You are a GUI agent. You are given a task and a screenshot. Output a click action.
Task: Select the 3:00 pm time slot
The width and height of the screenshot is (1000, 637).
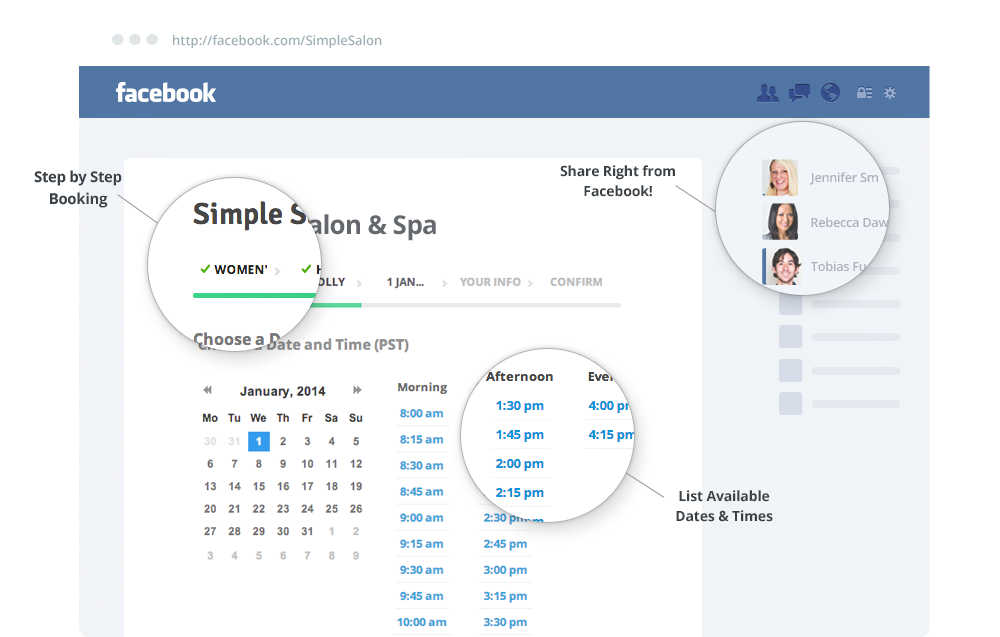coord(505,570)
